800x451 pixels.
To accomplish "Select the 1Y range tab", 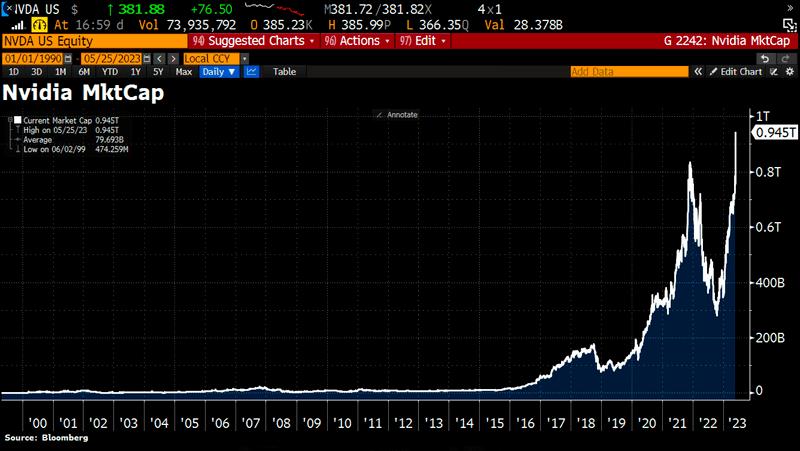I will click(135, 72).
